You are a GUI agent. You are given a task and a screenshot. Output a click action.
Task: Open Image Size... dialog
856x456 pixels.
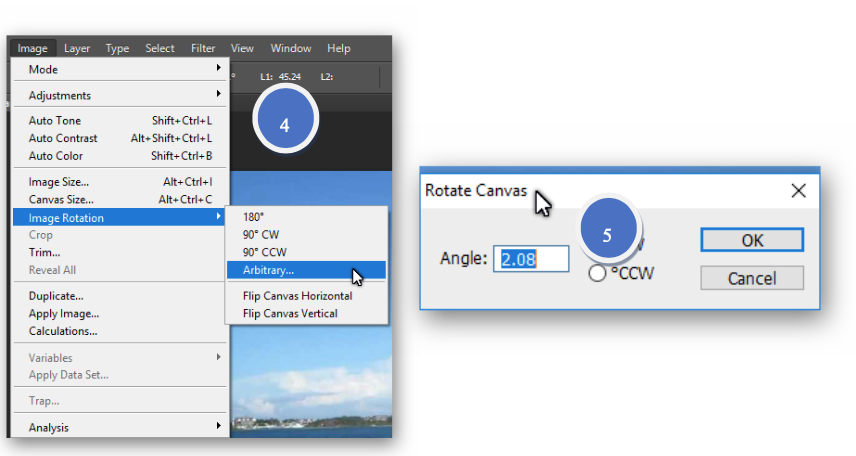(x=59, y=182)
